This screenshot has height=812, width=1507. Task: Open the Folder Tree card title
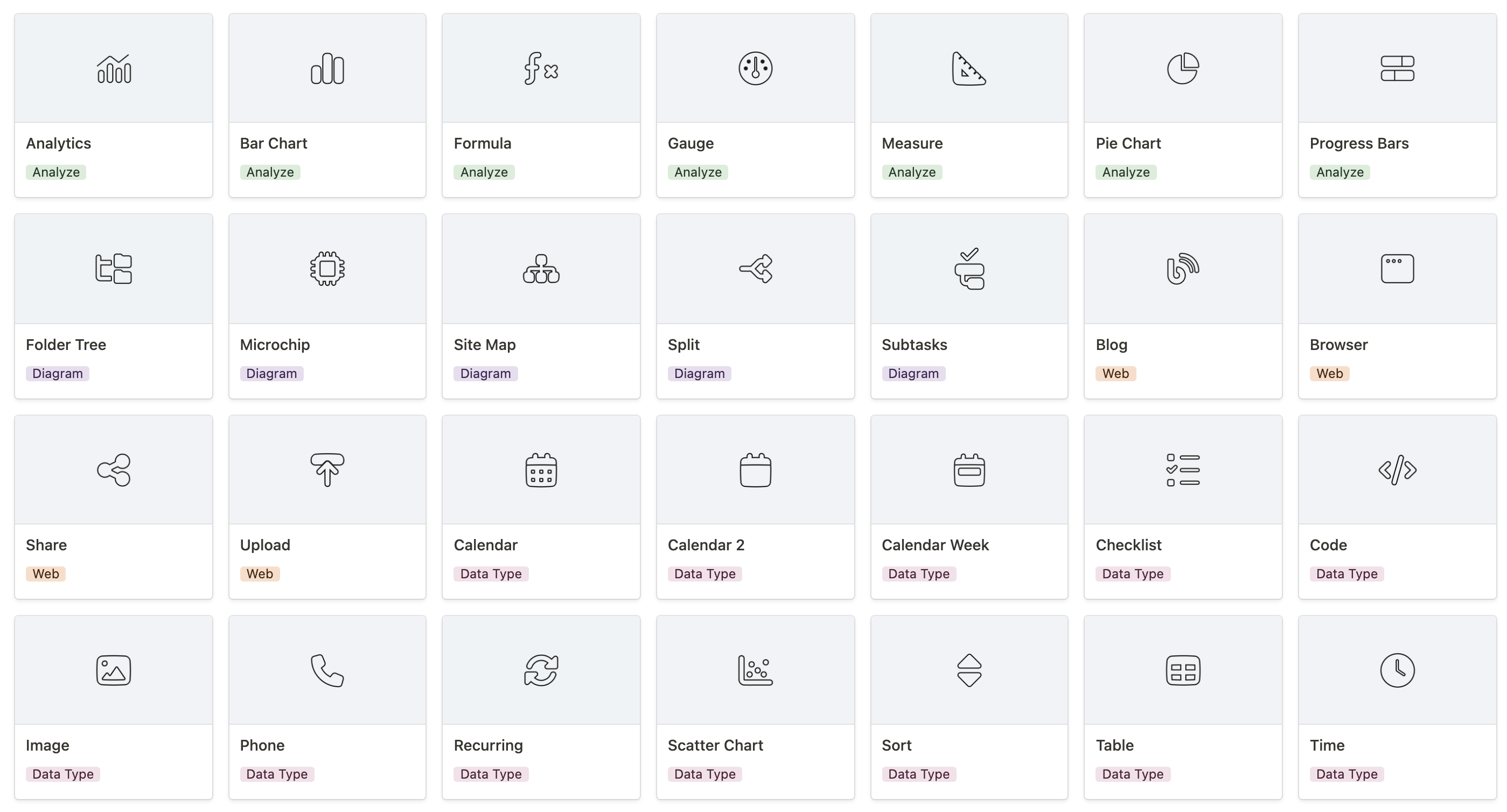coord(66,345)
